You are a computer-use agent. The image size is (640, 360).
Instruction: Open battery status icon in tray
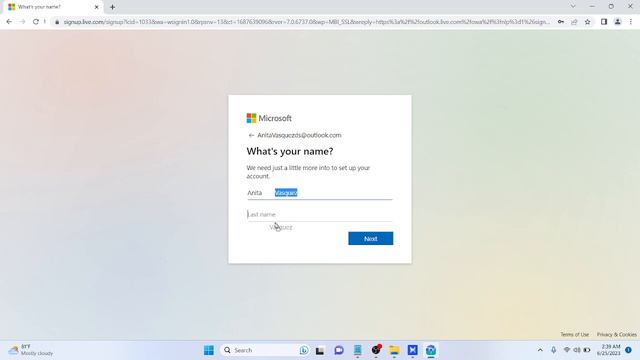point(587,350)
